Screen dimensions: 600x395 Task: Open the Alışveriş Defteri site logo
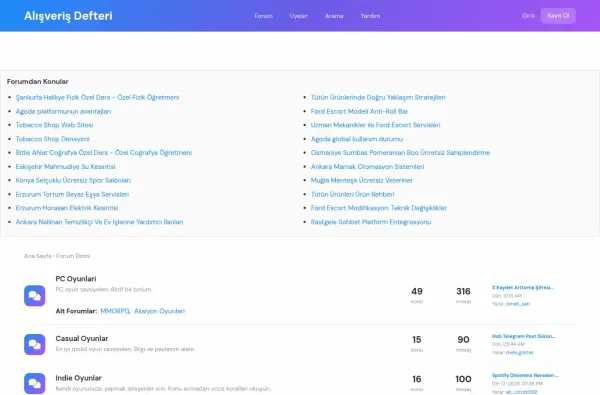(x=68, y=16)
